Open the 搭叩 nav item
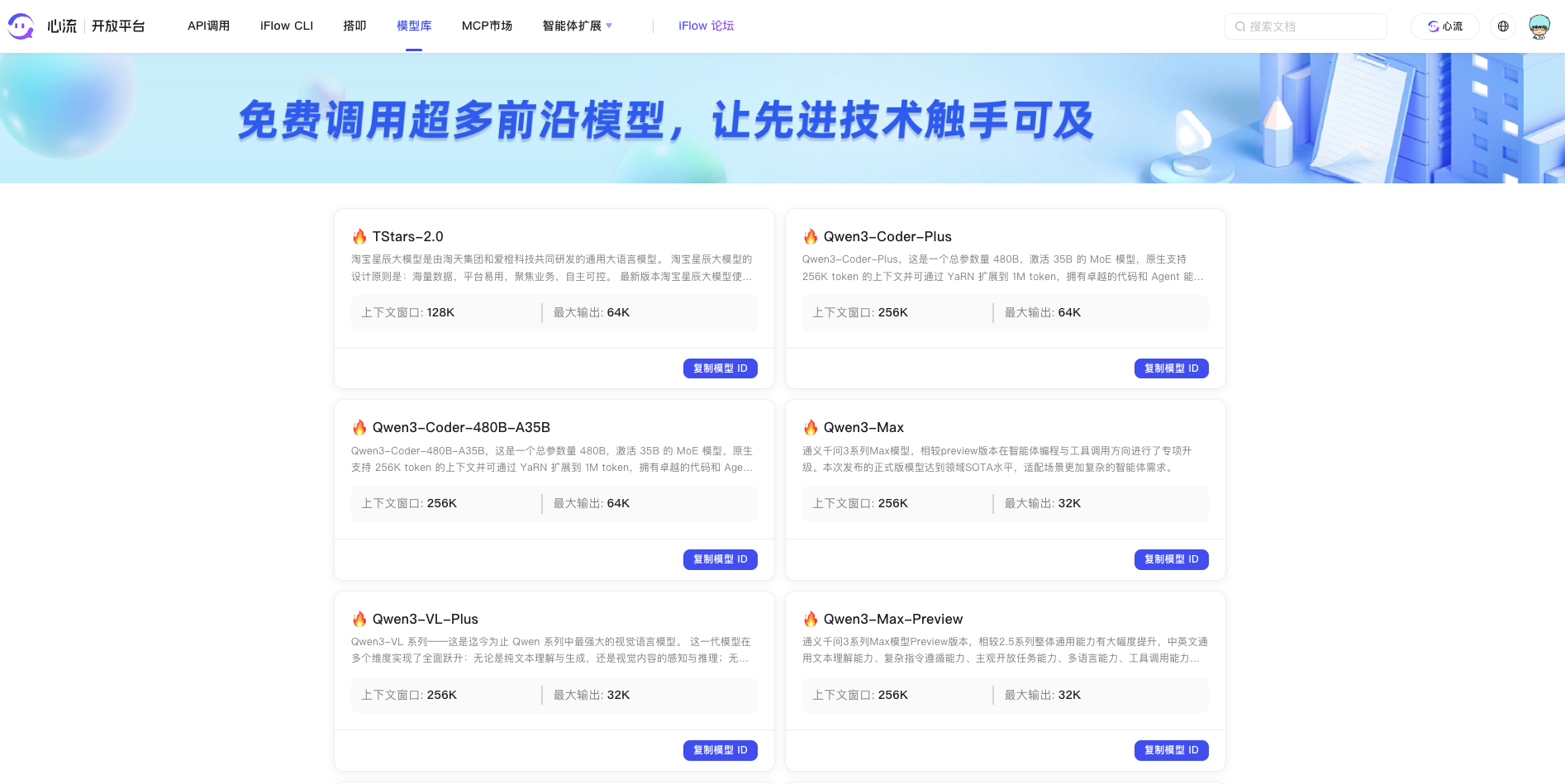 tap(354, 26)
